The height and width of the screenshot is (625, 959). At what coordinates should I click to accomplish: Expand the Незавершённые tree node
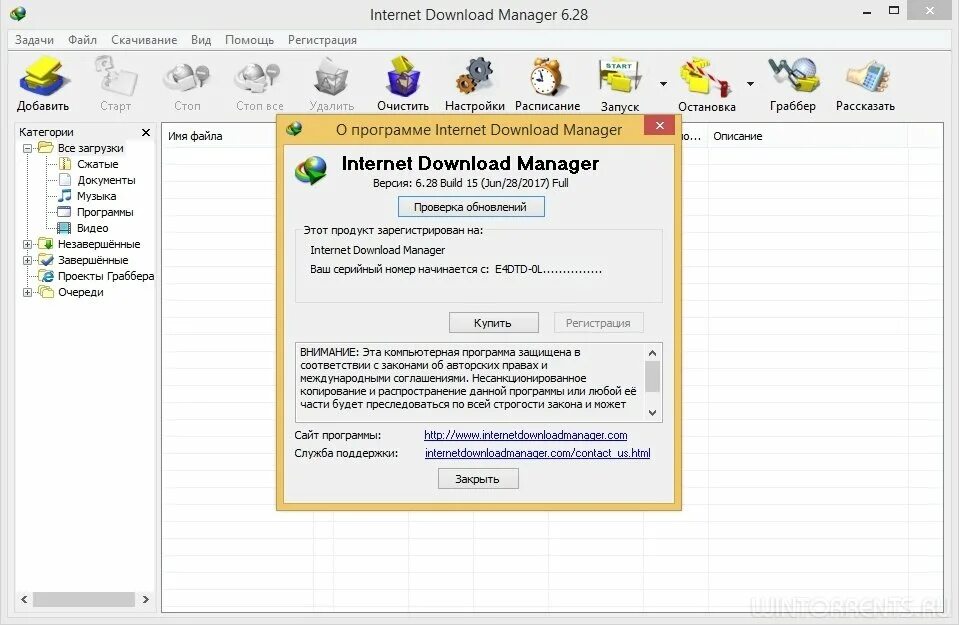[28, 244]
